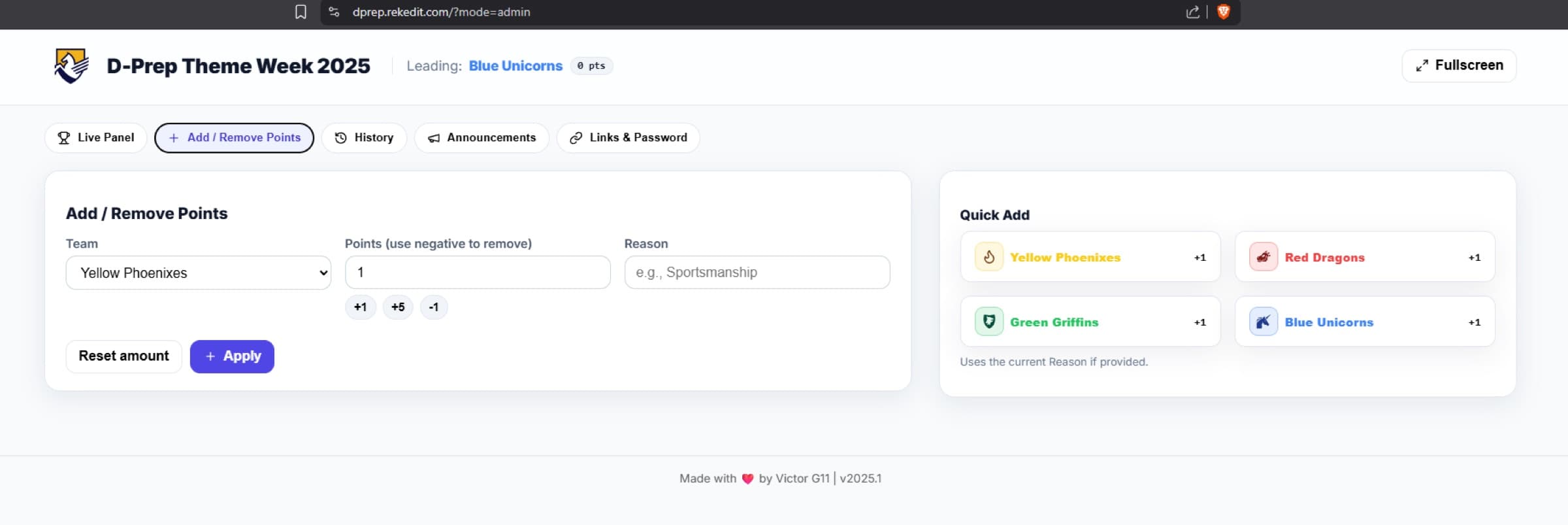1568x525 pixels.
Task: Go to Links & Password tab
Action: 628,138
